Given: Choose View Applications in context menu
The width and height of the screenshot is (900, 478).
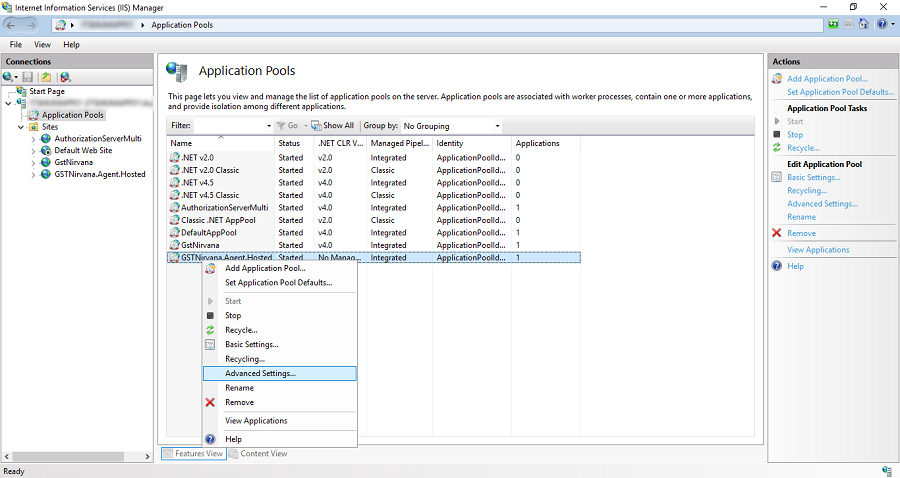Looking at the screenshot, I should [x=280, y=421].
